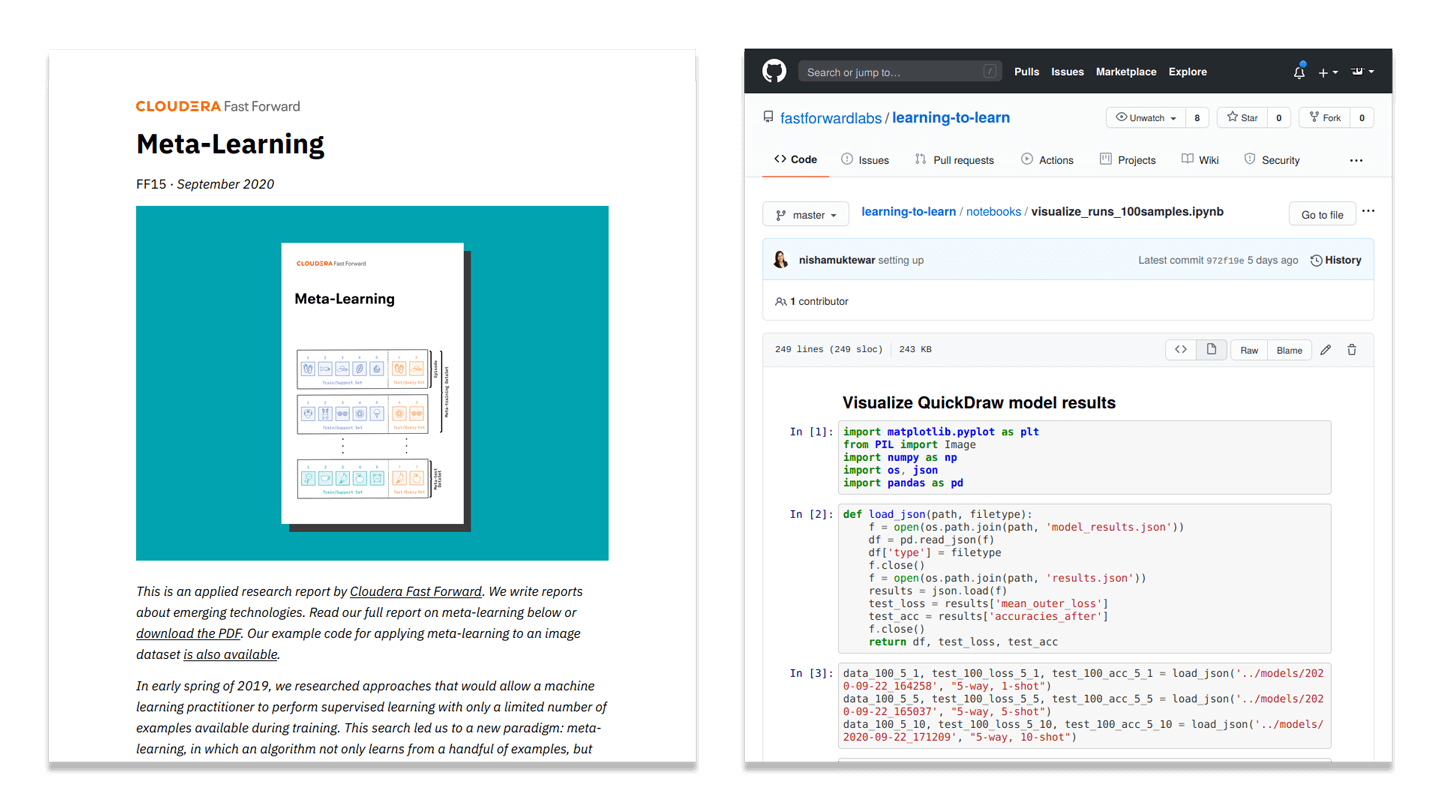Viewport: 1440px width, 810px height.
Task: Click nishamuktewar's avatar picture
Action: click(781, 260)
